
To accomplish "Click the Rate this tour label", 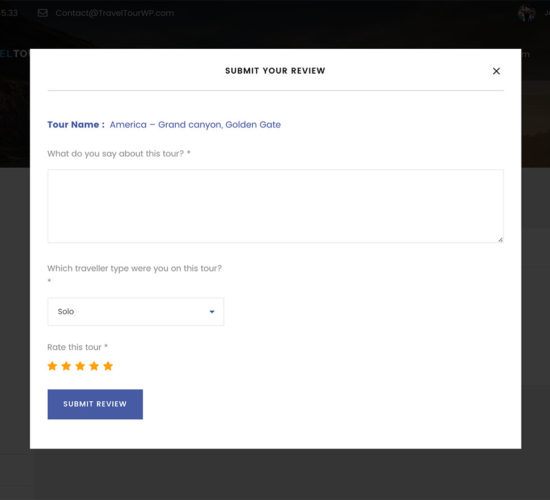I will click(77, 347).
